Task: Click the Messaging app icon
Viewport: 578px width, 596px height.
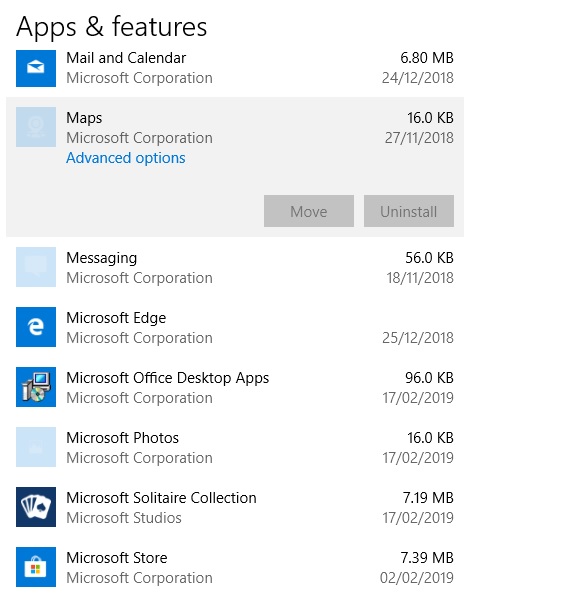Action: pos(36,267)
